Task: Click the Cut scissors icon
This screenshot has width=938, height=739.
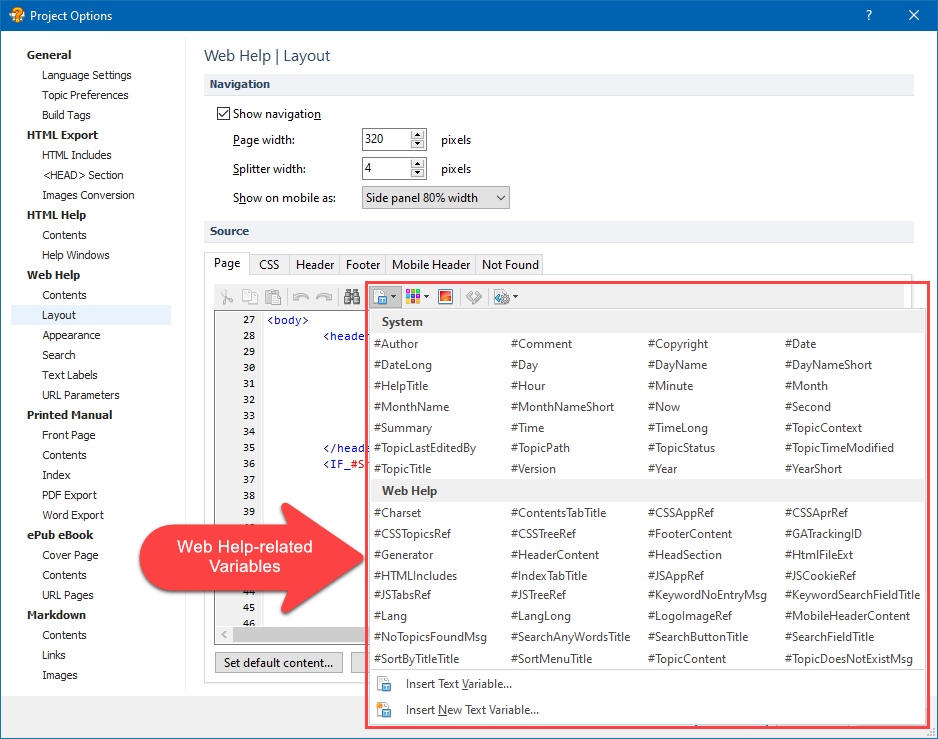Action: [x=227, y=297]
